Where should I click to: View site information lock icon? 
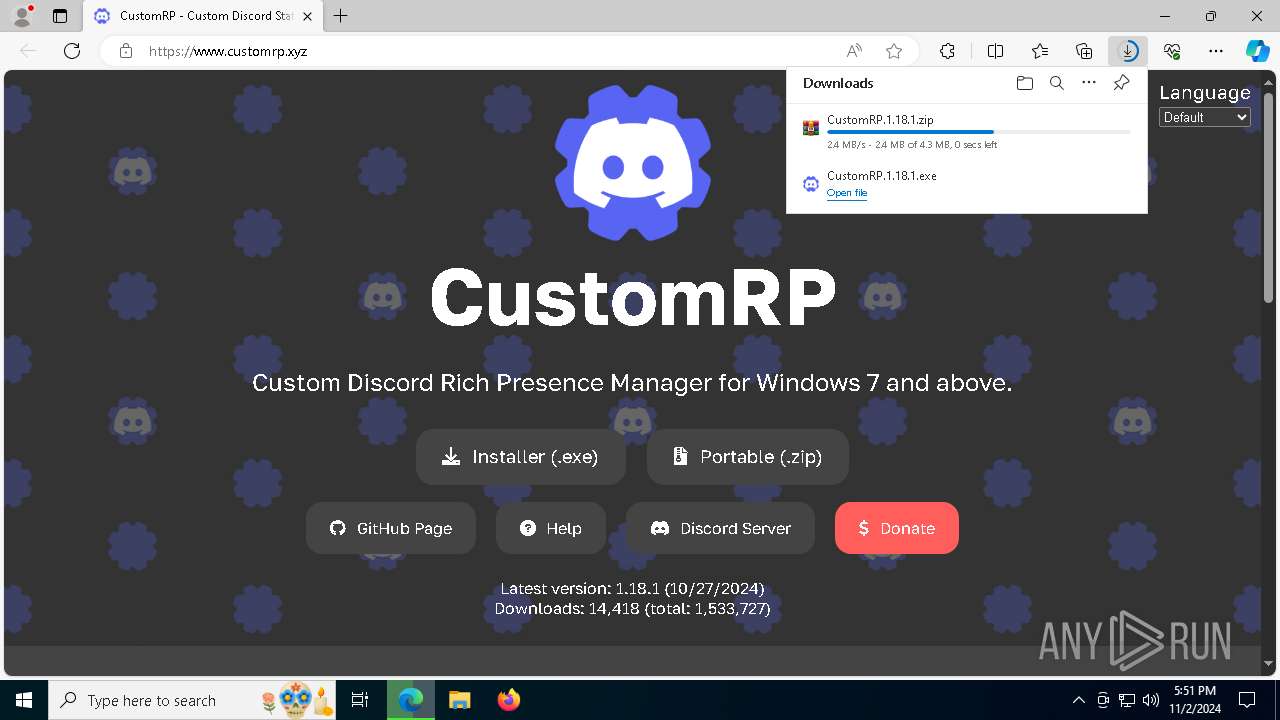click(126, 51)
